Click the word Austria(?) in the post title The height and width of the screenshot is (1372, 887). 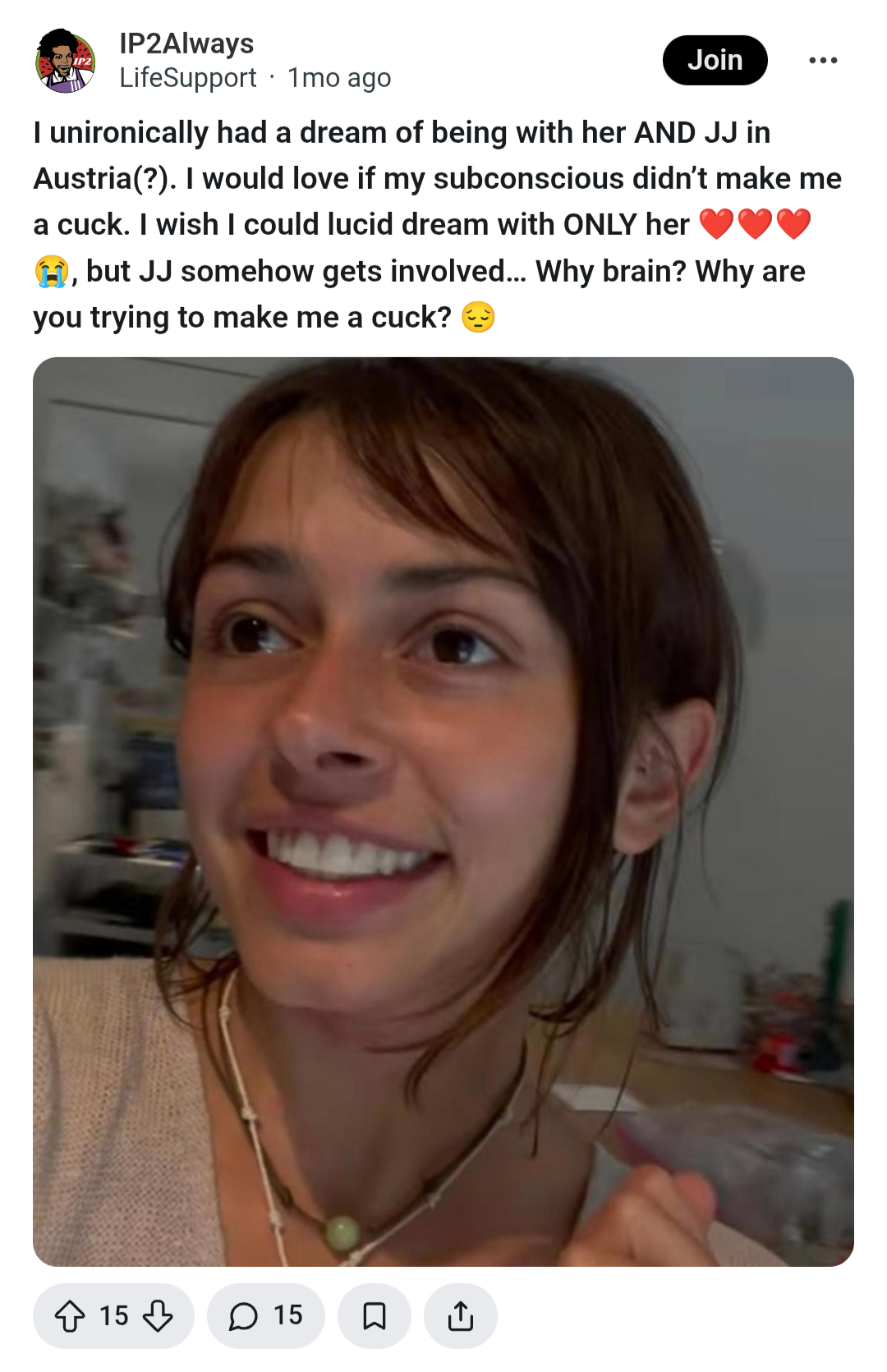[104, 179]
